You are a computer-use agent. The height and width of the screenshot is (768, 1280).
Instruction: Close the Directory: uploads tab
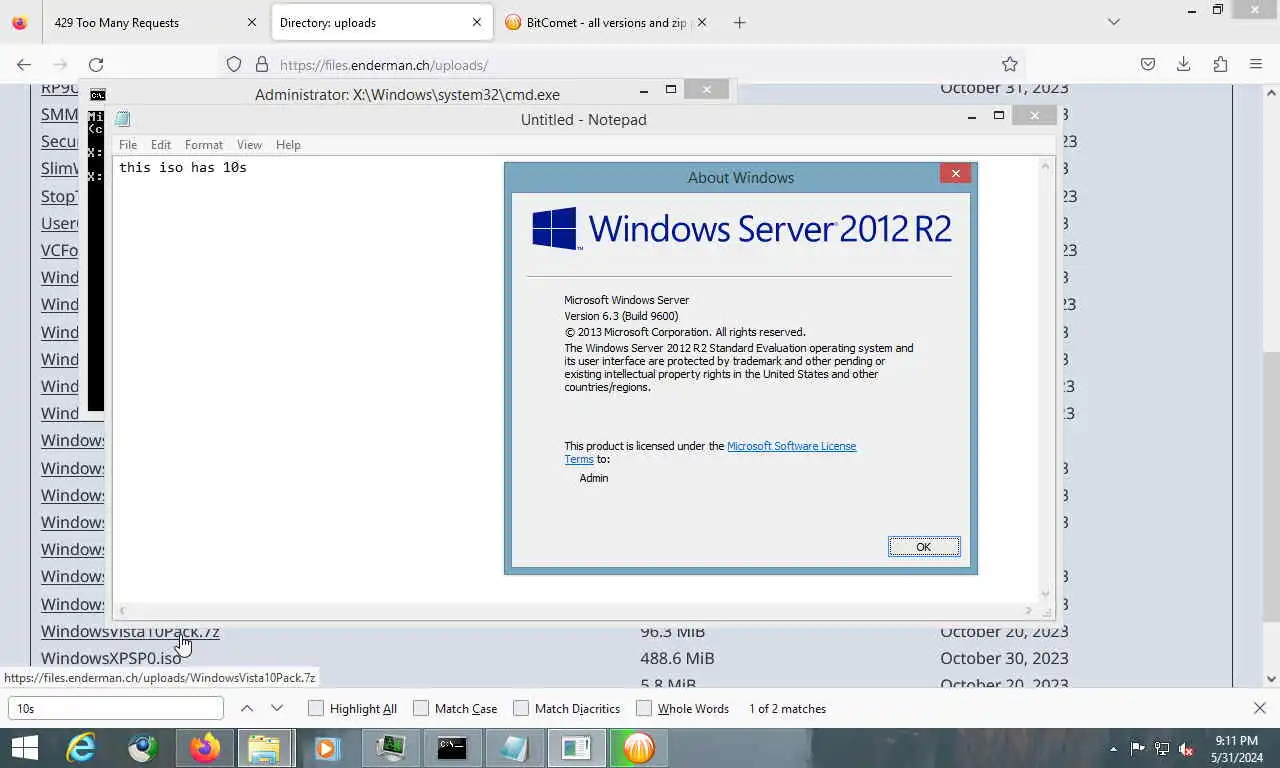[x=477, y=22]
